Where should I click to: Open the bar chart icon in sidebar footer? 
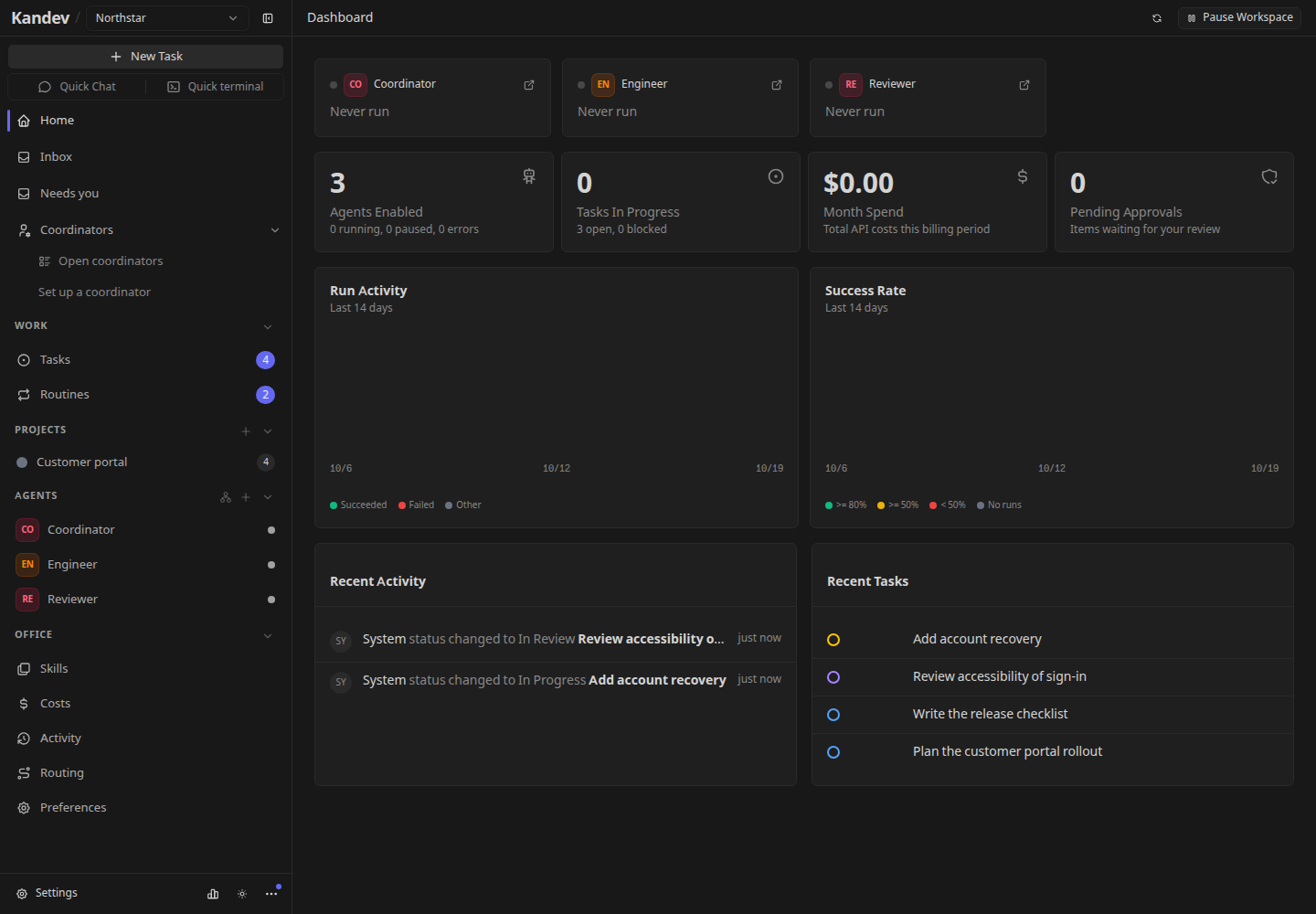point(213,894)
